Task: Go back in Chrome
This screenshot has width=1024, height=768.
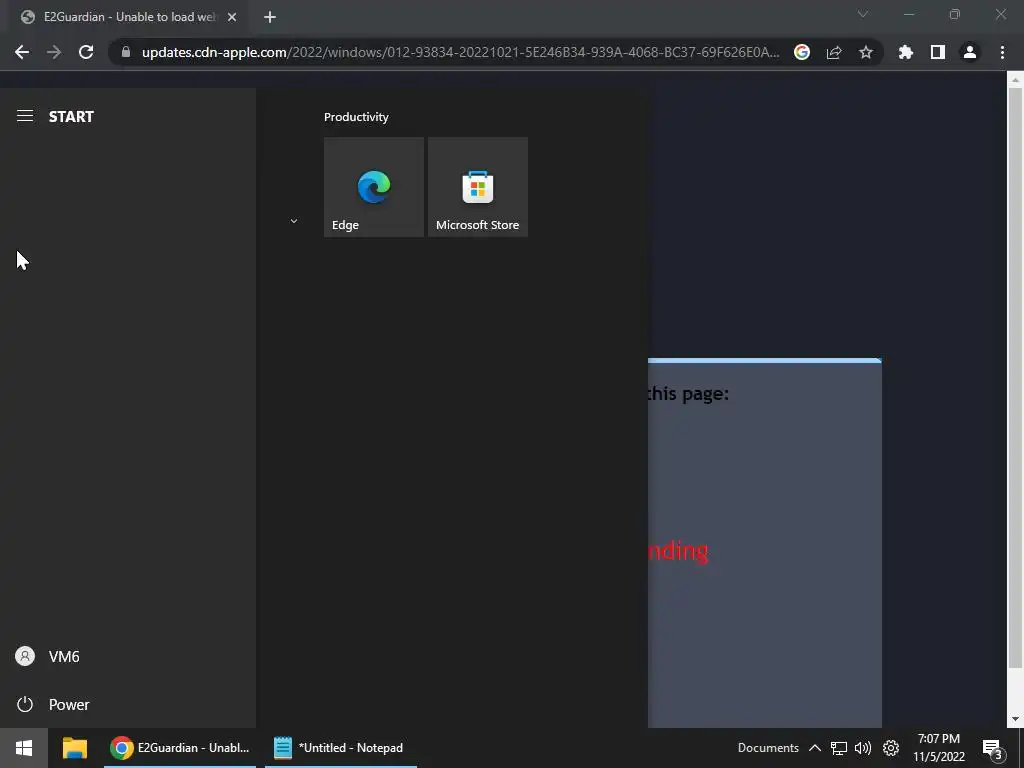Action: [22, 52]
